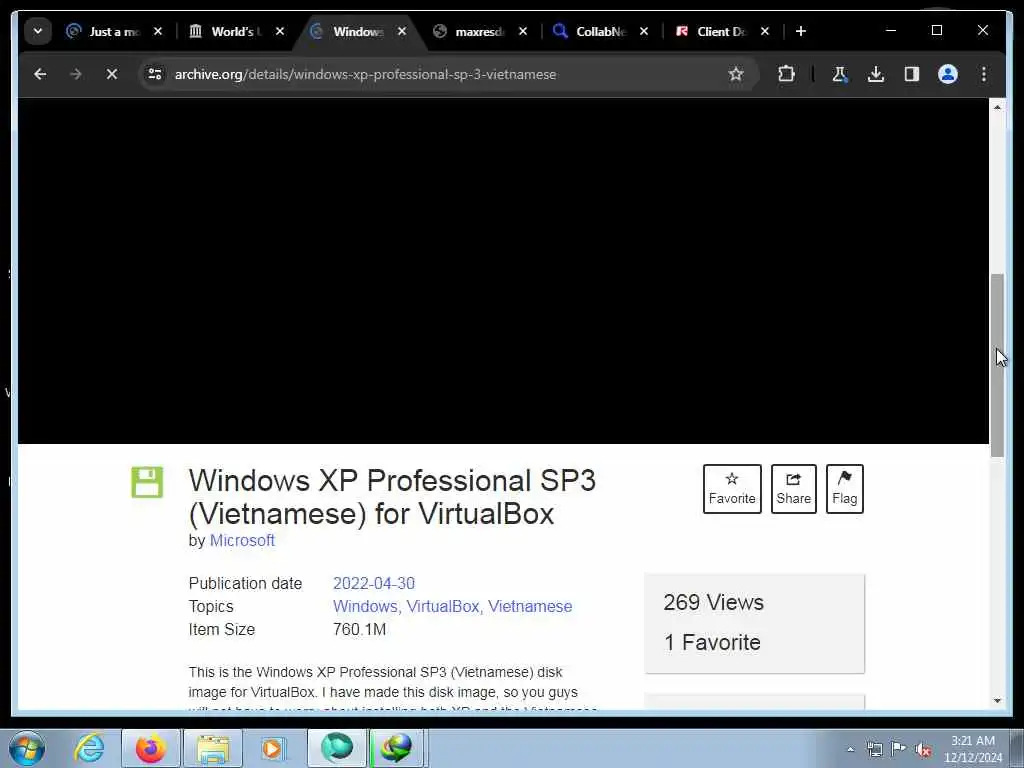The height and width of the screenshot is (768, 1024).
Task: Show the Downloads panel
Action: (x=876, y=74)
